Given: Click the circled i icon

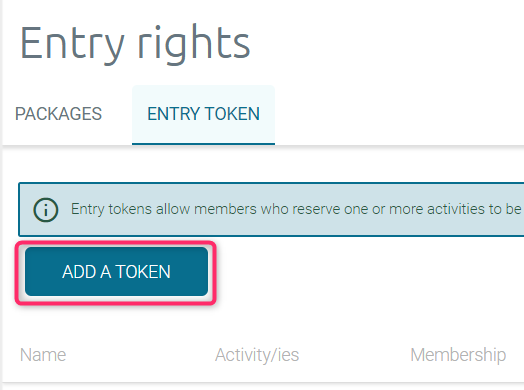Looking at the screenshot, I should point(46,210).
